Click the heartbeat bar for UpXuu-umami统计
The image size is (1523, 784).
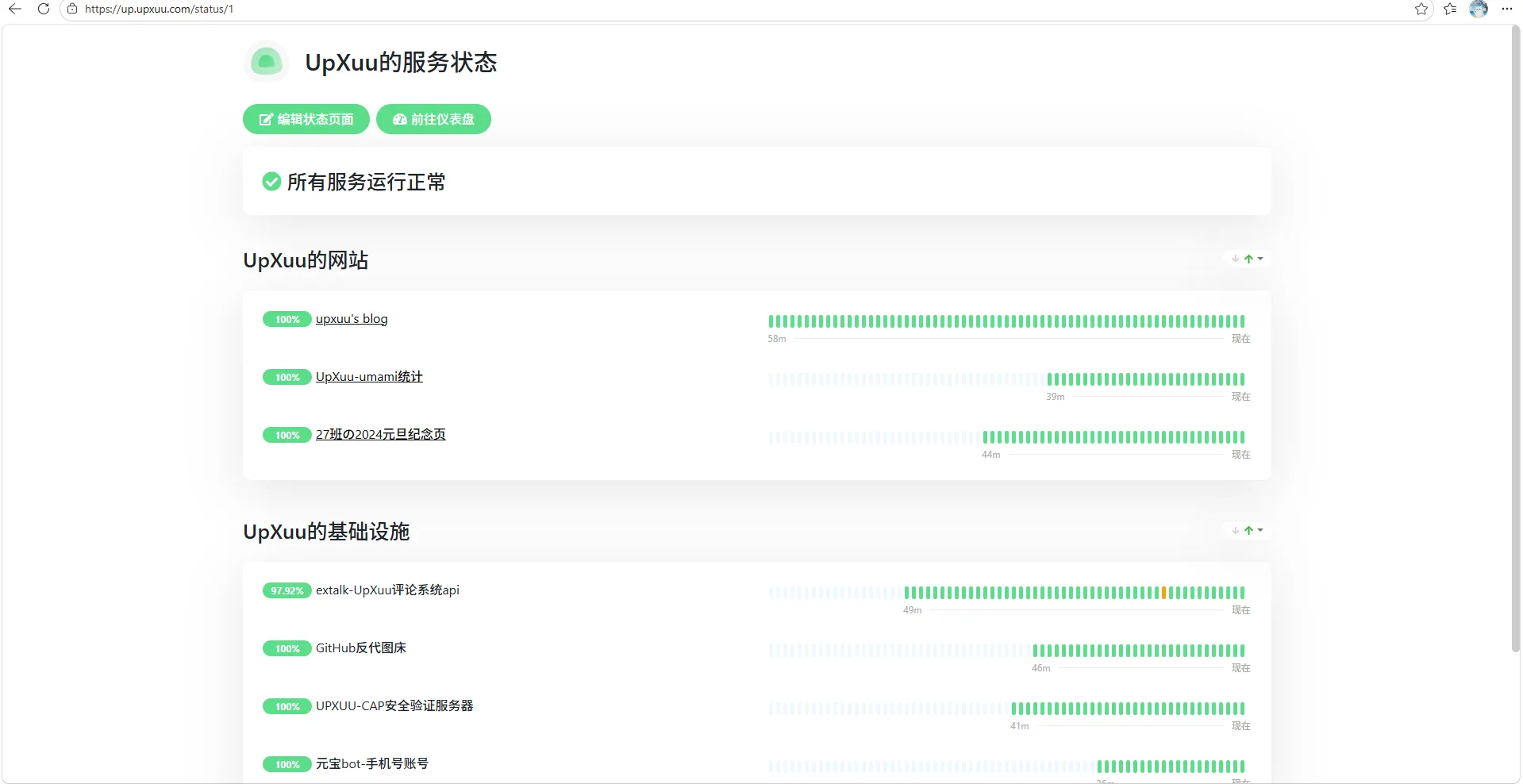click(1006, 379)
